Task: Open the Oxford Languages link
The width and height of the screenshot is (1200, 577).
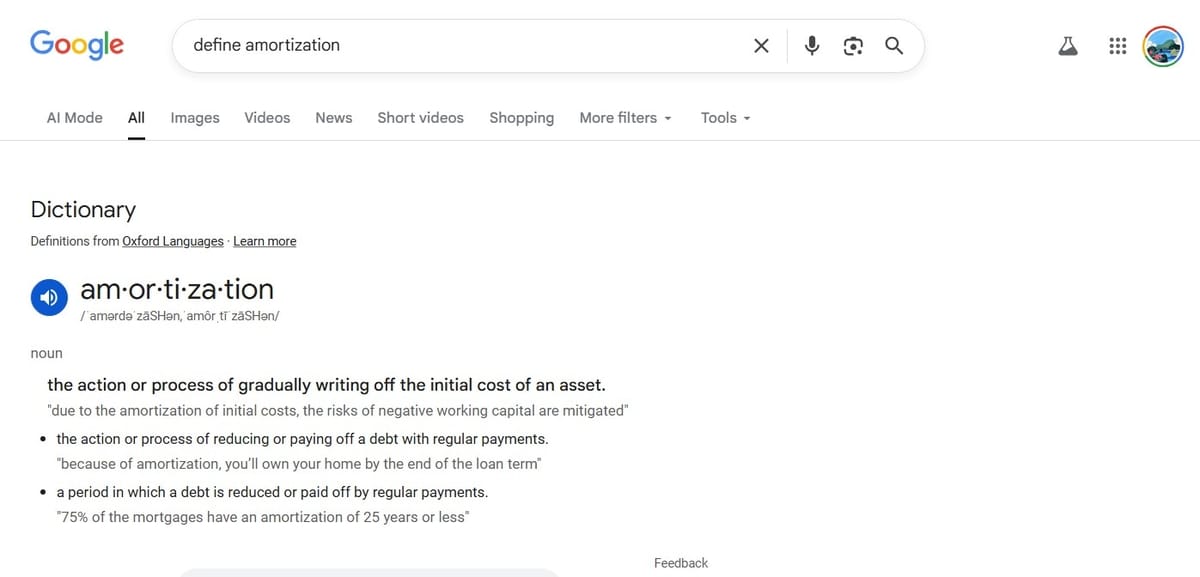Action: [172, 240]
